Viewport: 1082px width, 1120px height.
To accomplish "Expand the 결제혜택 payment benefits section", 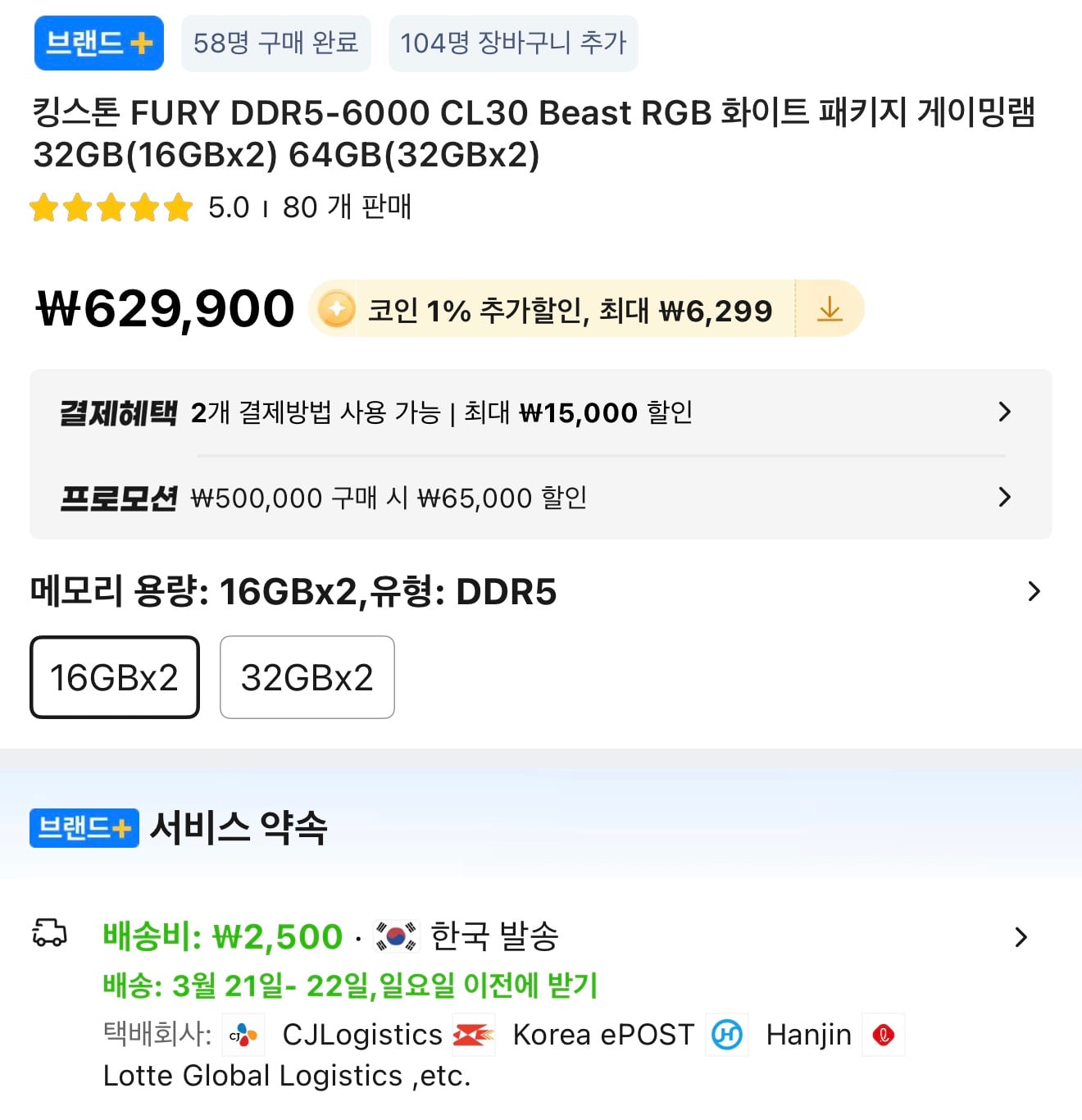I will point(1005,412).
